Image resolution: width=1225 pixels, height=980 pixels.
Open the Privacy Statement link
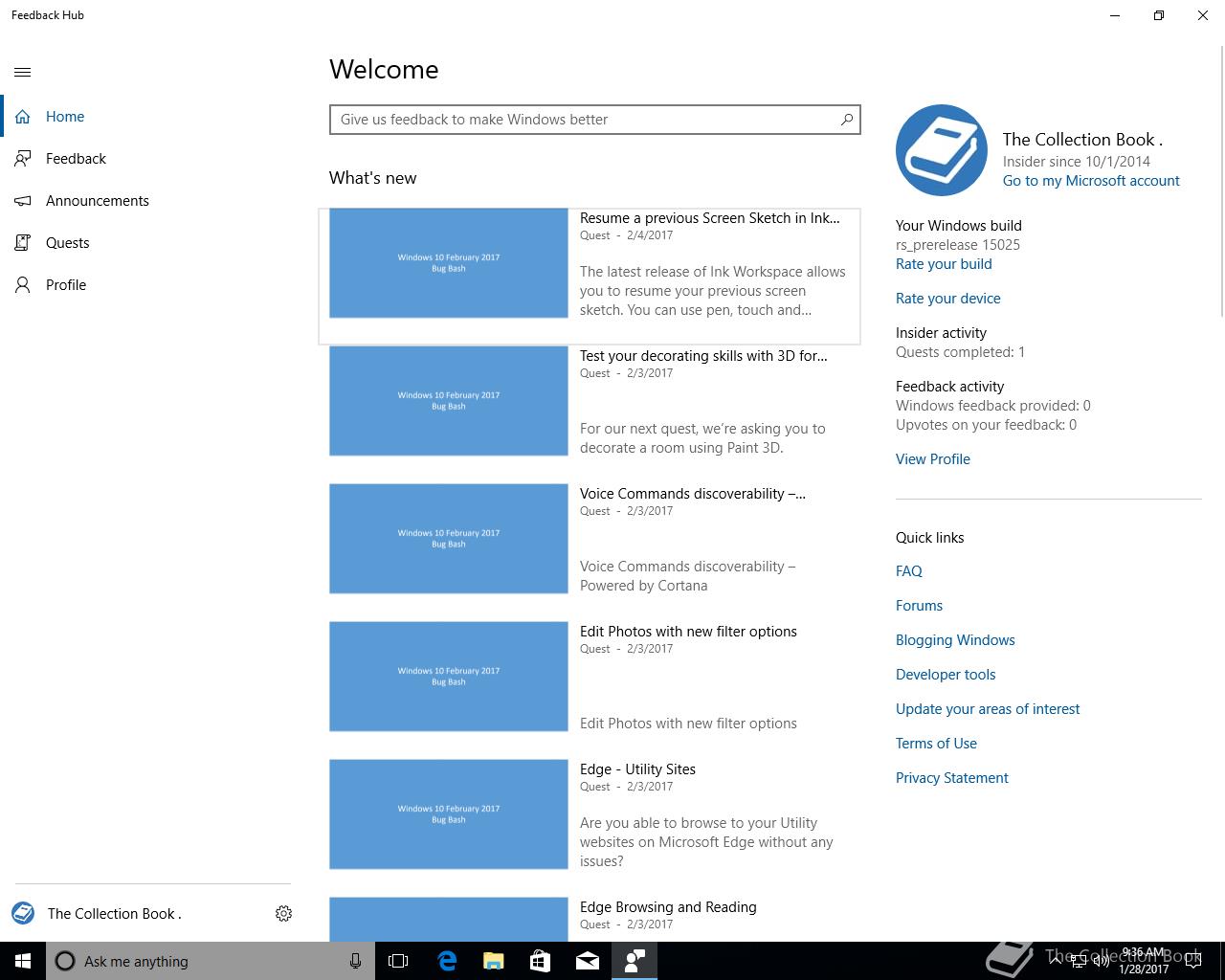[x=952, y=778]
